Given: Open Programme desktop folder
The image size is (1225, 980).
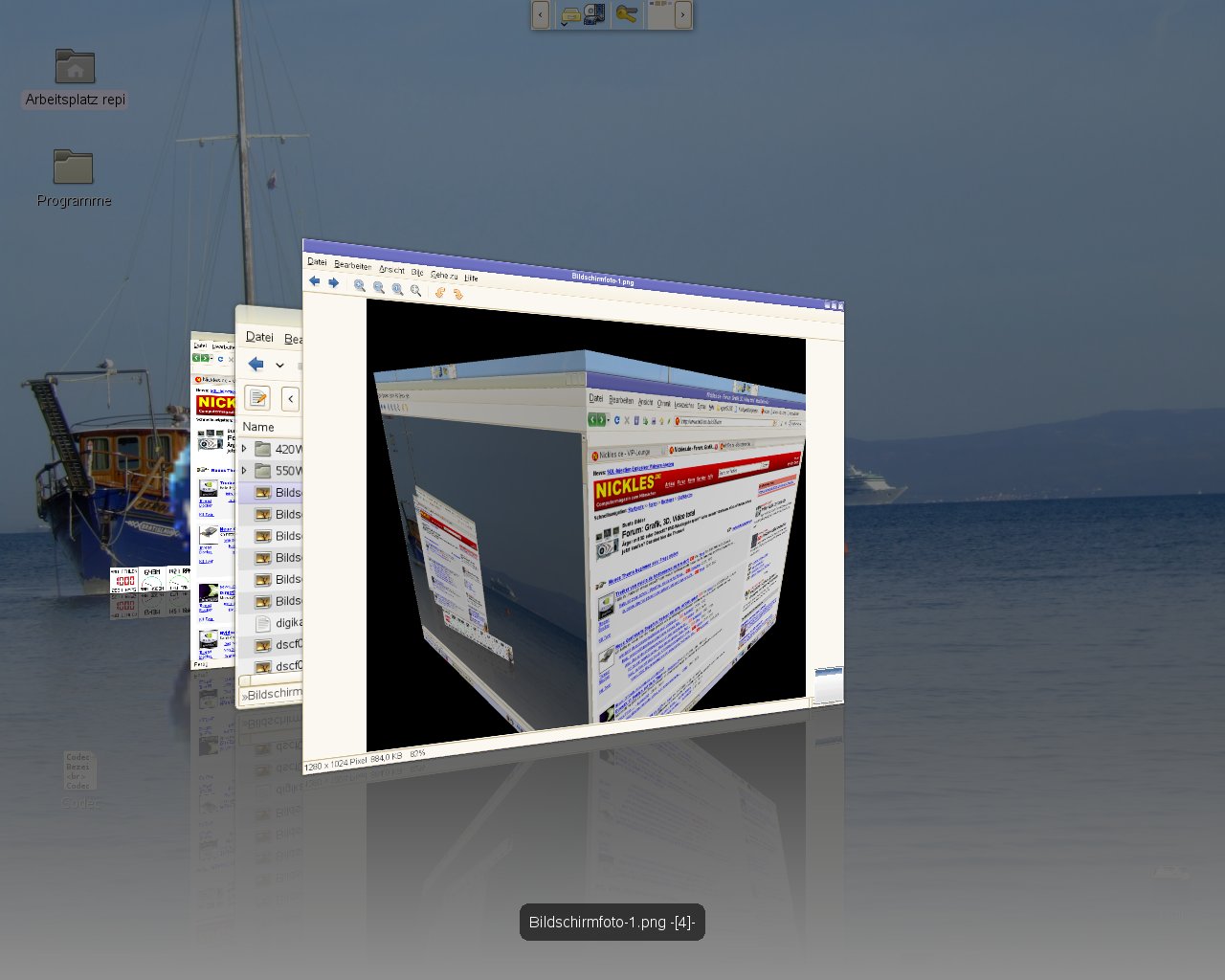Looking at the screenshot, I should pyautogui.click(x=74, y=179).
